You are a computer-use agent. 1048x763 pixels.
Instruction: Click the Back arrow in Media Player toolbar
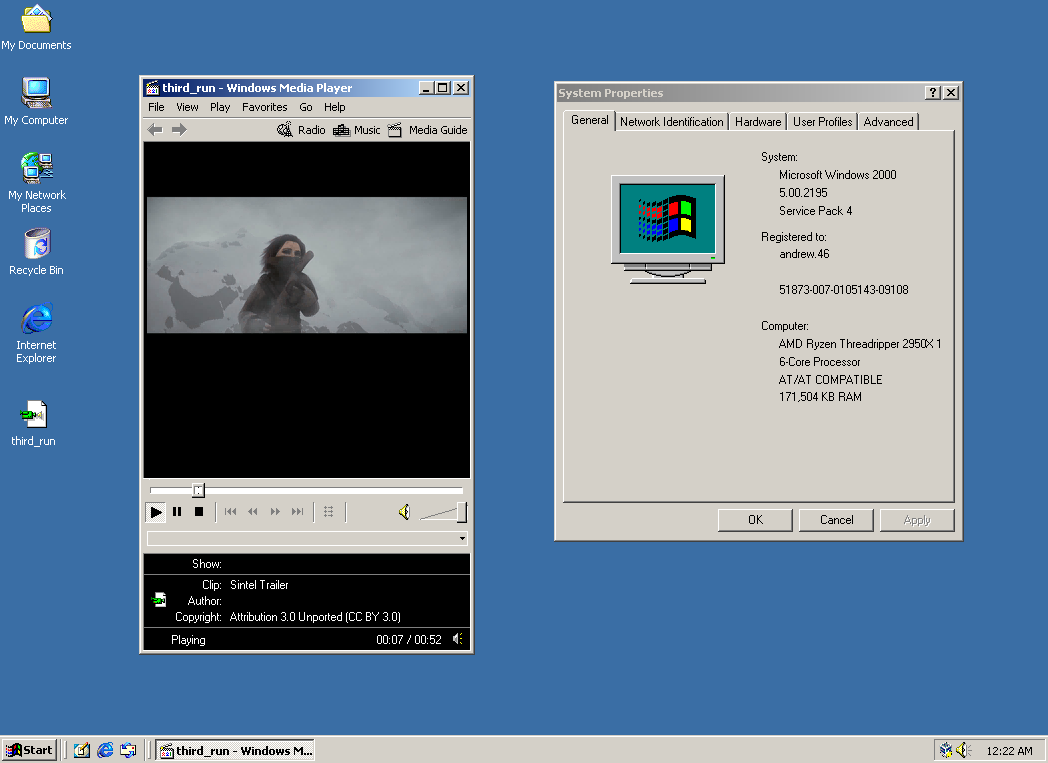[155, 130]
